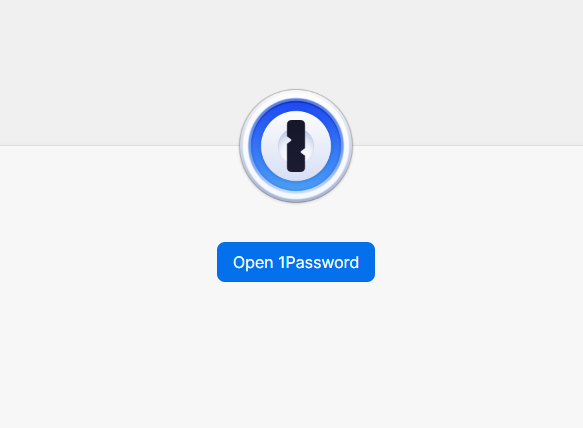Select the top half of the 1Password emblem
The image size is (583, 428).
click(x=296, y=117)
